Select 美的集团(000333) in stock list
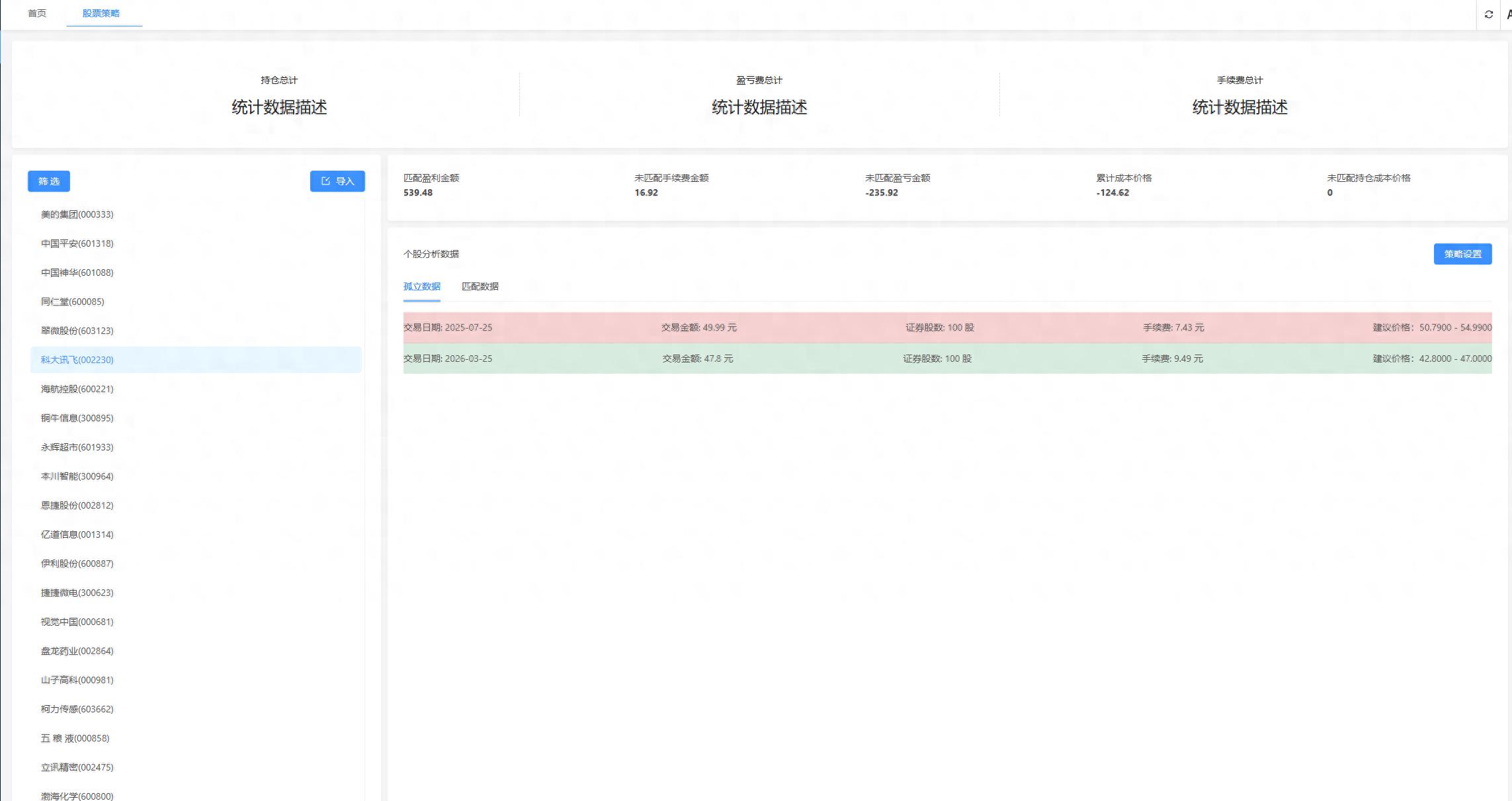This screenshot has width=1512, height=801. [x=77, y=214]
